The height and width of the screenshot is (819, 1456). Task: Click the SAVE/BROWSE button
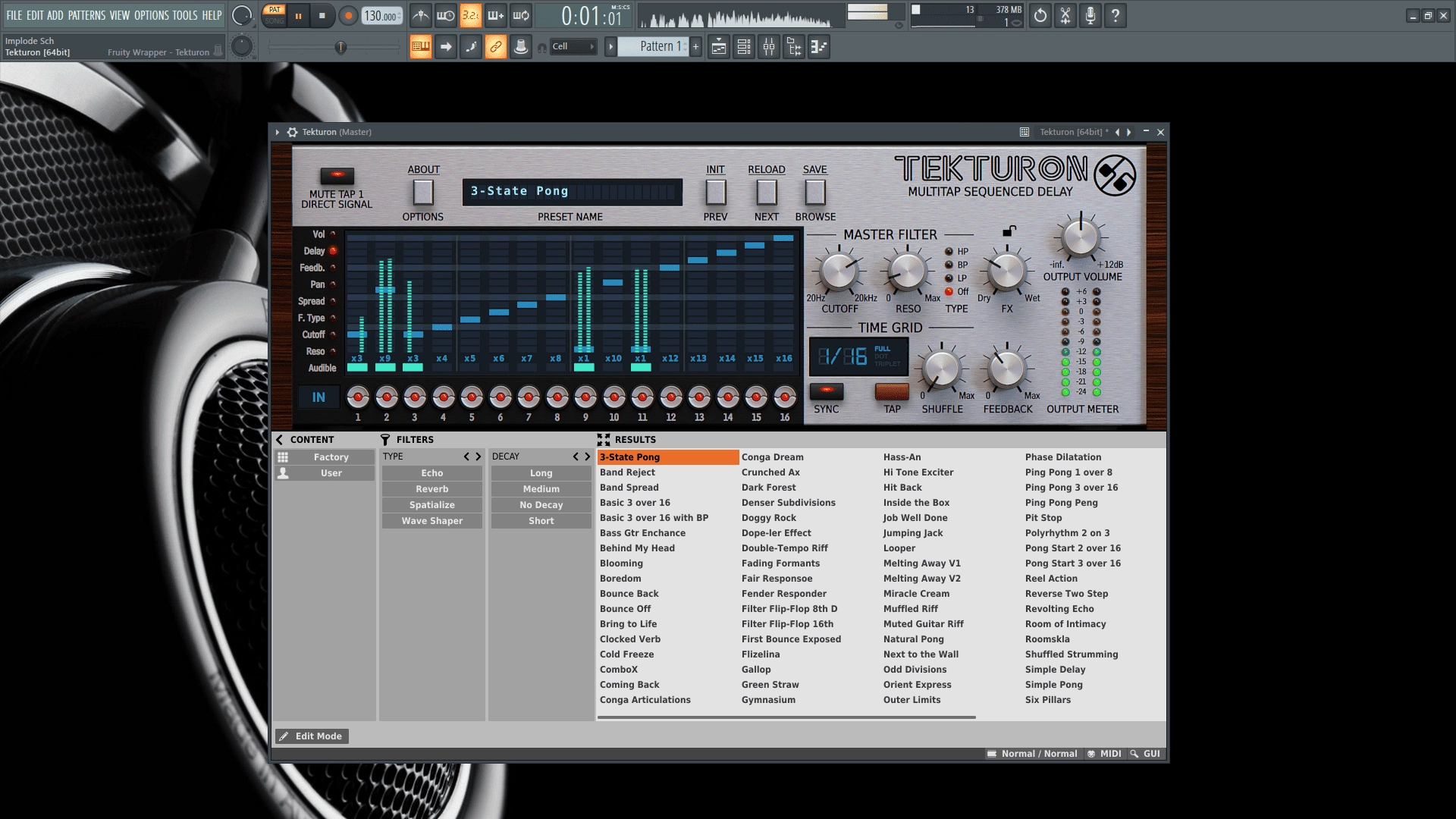coord(815,193)
